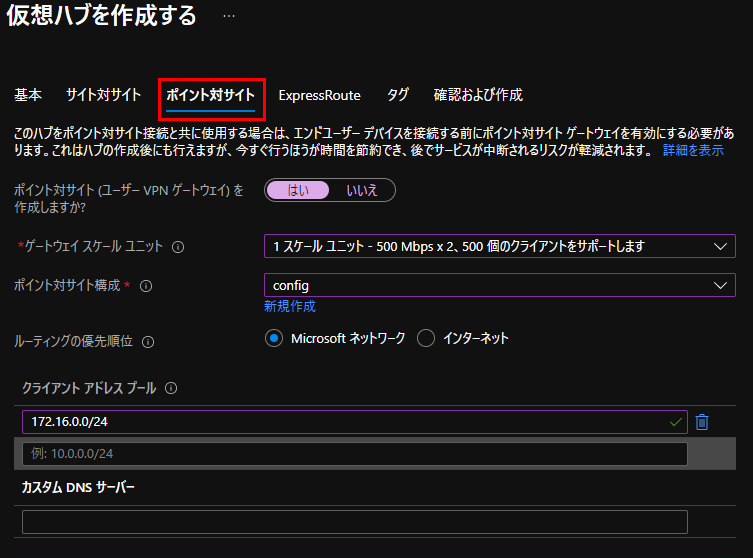Choose Microsoft ネットワーク routing preference

(x=274, y=338)
